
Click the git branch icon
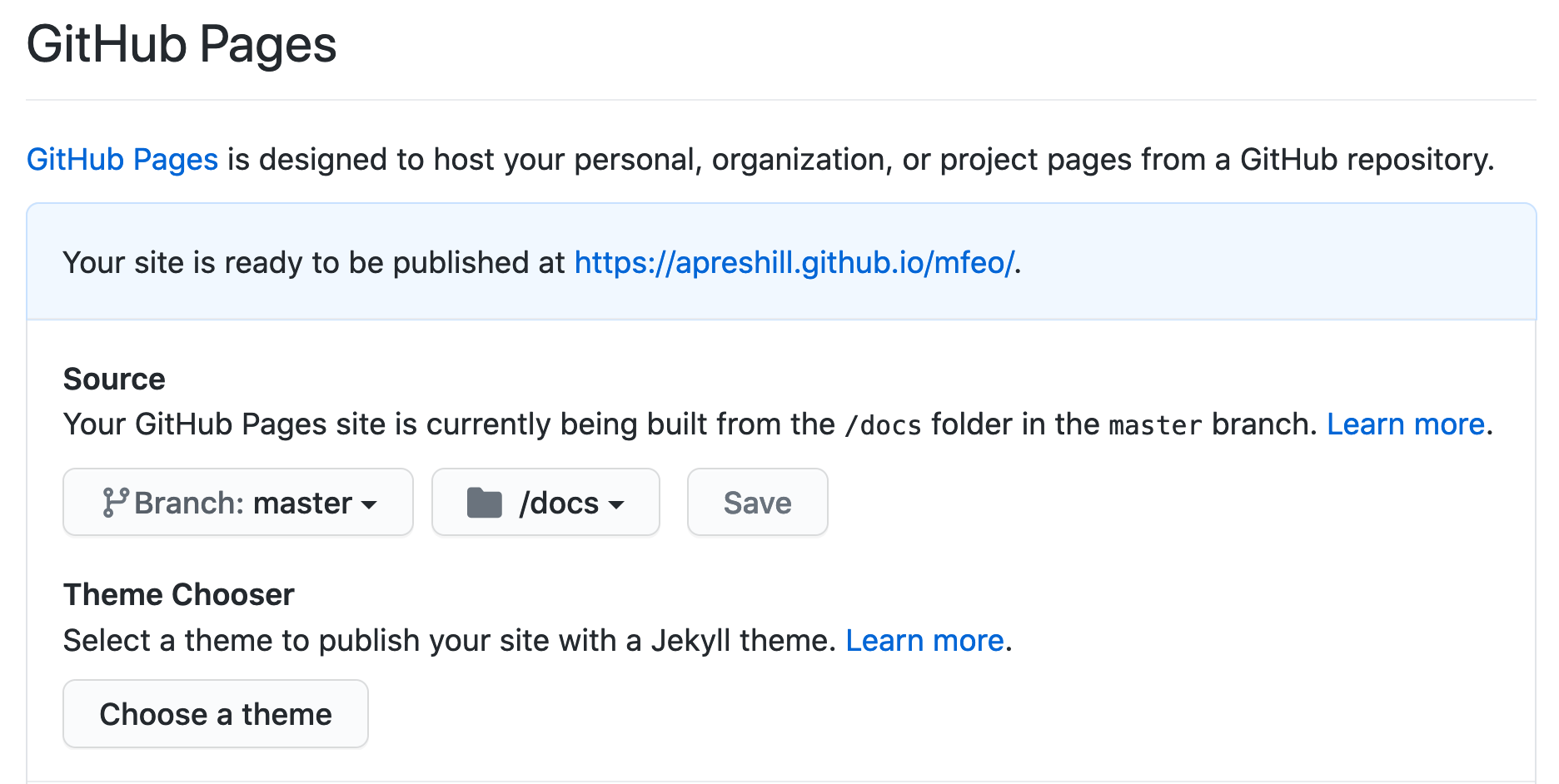point(115,503)
